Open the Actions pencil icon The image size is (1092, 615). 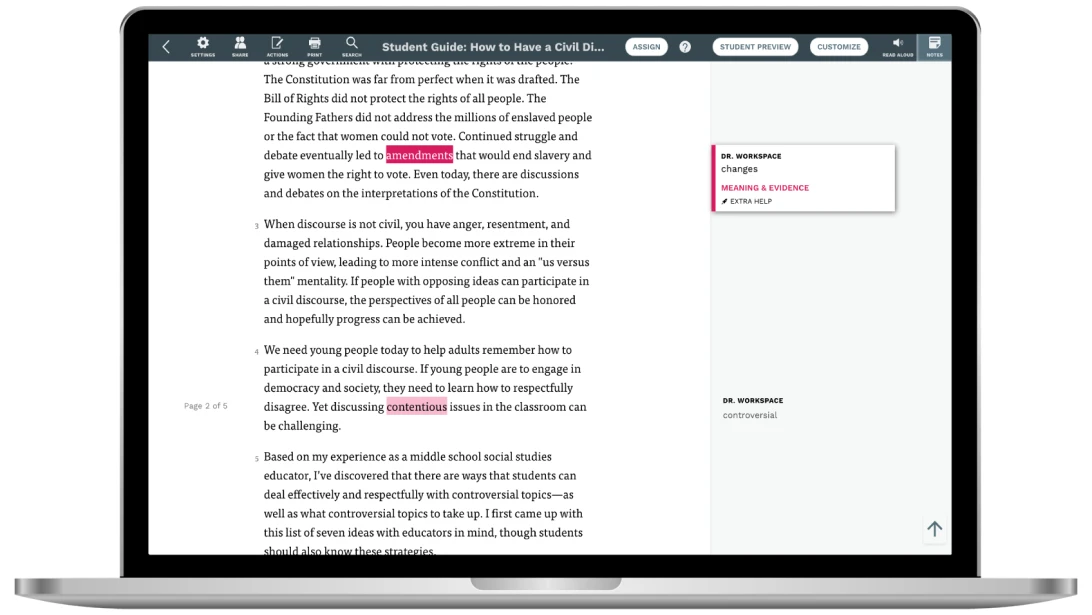click(x=276, y=47)
